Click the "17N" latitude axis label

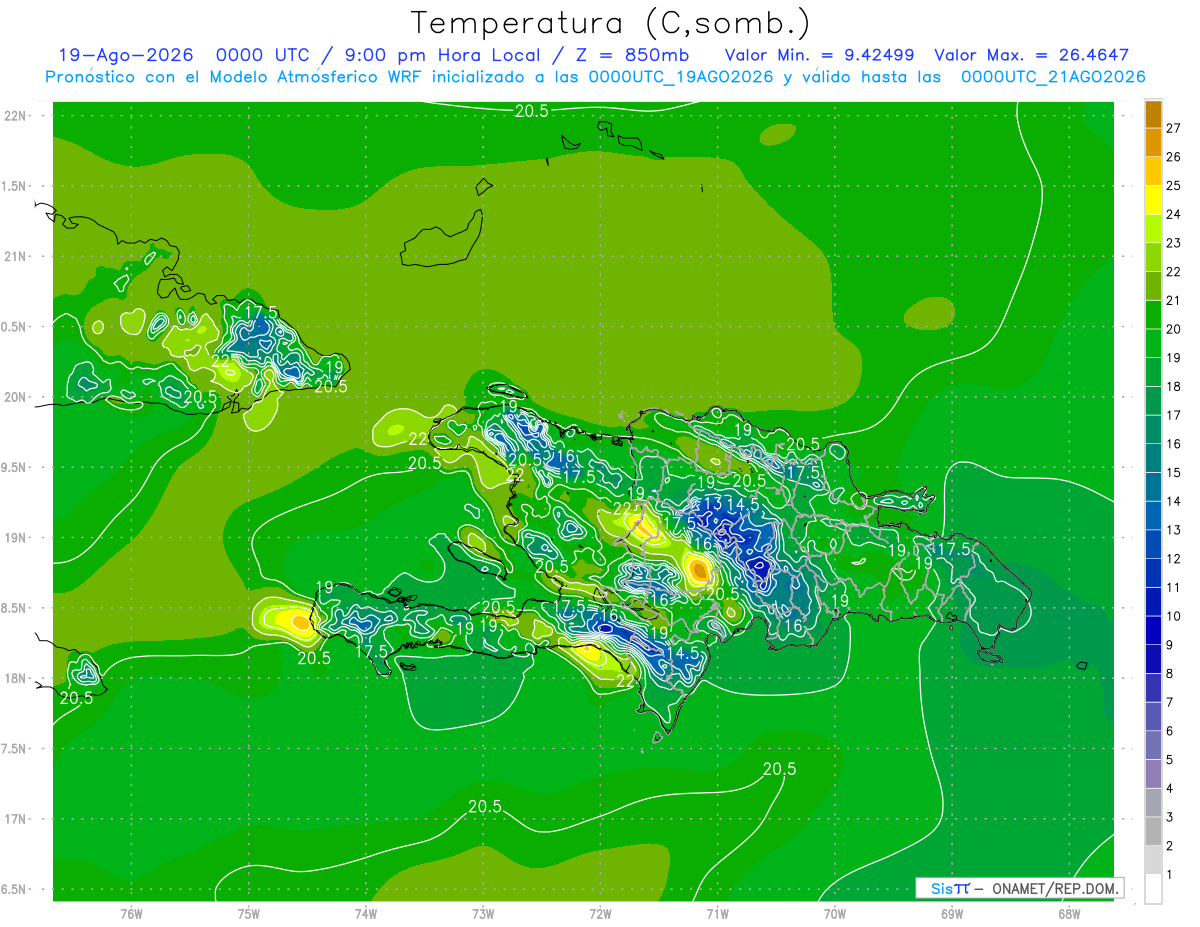coord(15,819)
